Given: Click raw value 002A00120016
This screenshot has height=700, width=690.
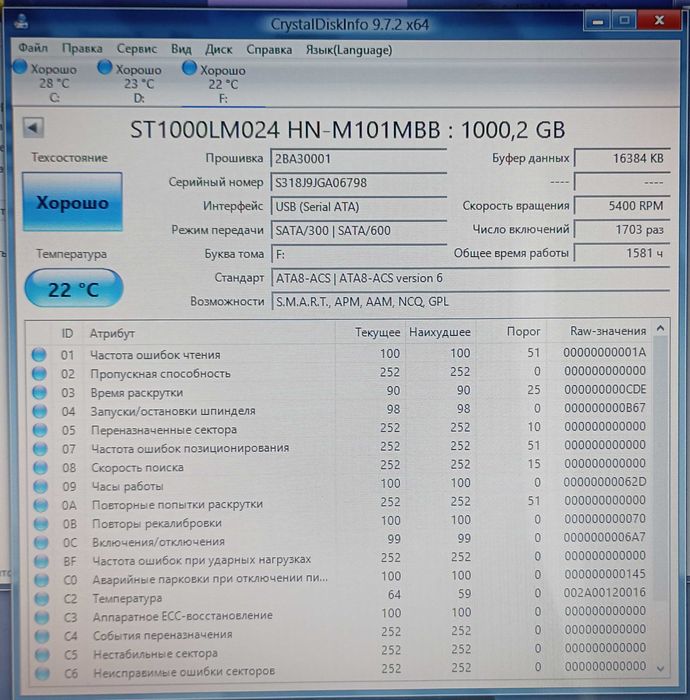Looking at the screenshot, I should click(605, 593).
